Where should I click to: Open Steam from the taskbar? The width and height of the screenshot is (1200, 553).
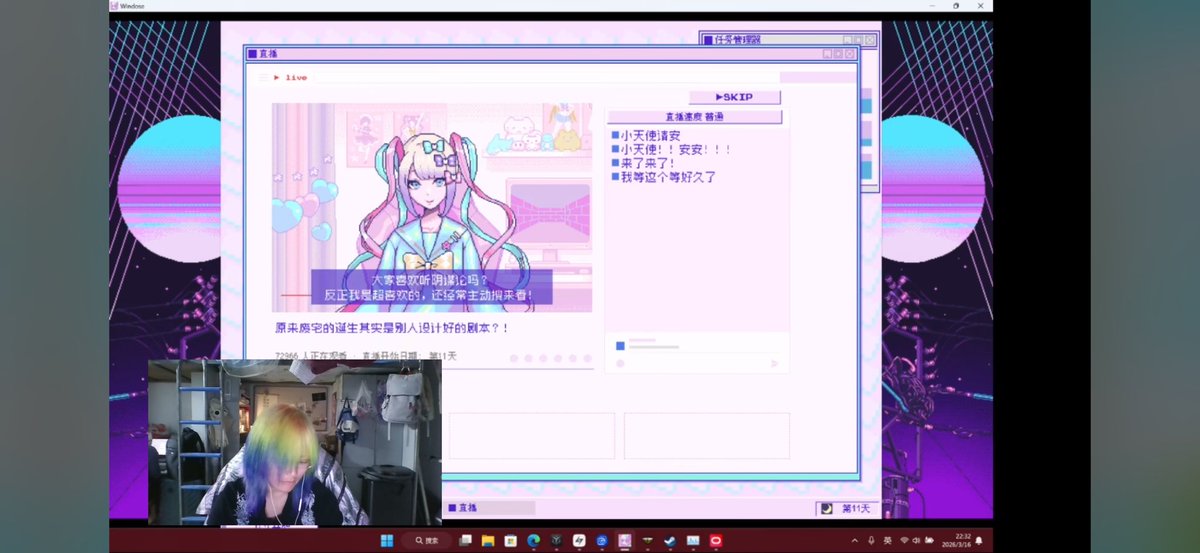[x=670, y=540]
